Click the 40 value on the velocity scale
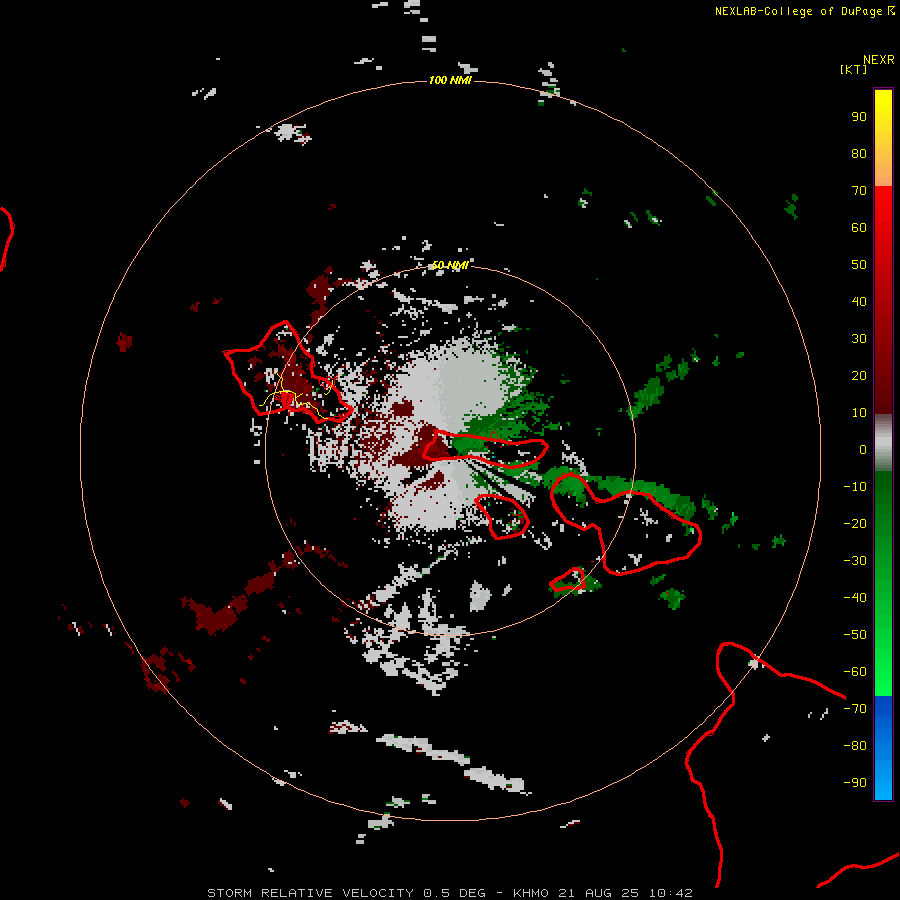 [859, 302]
